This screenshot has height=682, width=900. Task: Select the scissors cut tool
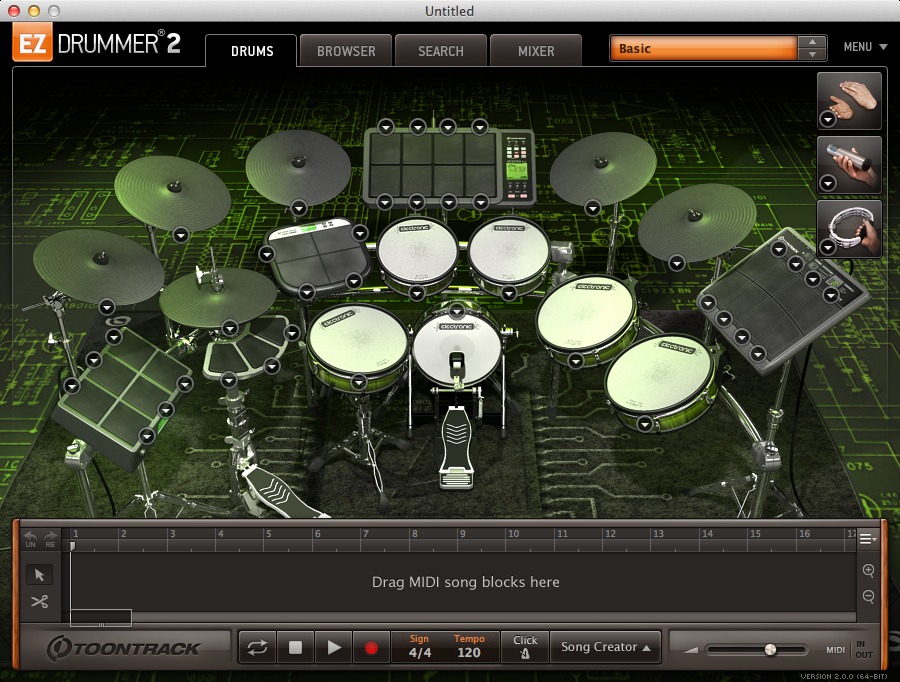pyautogui.click(x=40, y=602)
